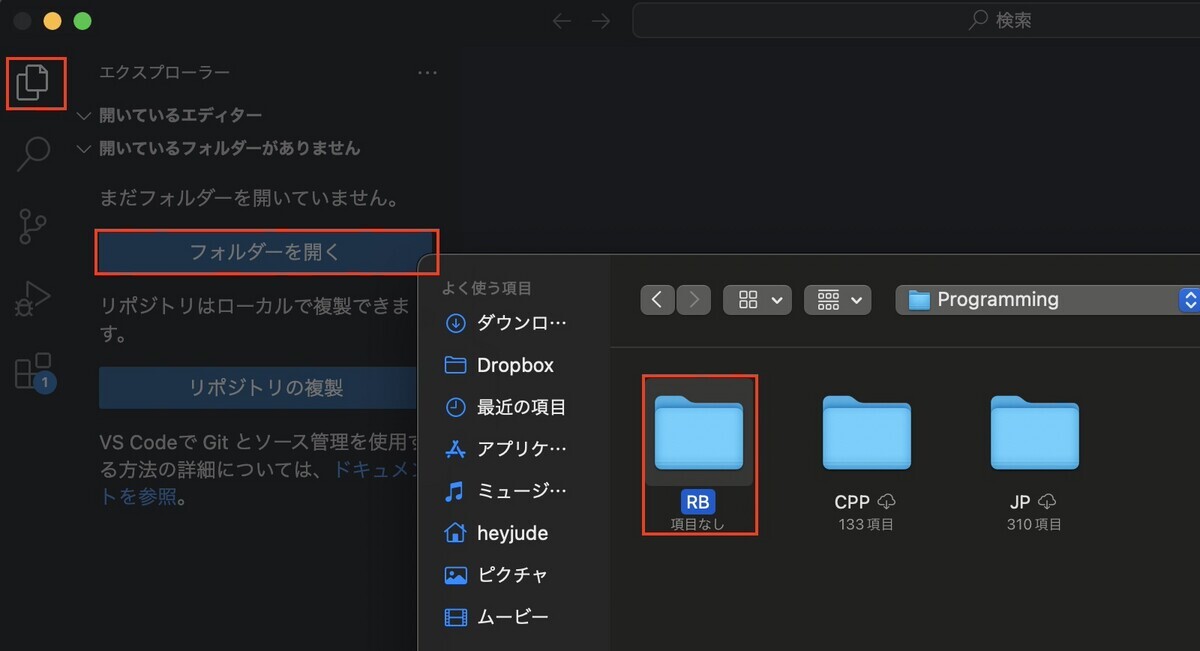The width and height of the screenshot is (1200, 651).
Task: Select the Source Control icon
Action: tap(32, 226)
